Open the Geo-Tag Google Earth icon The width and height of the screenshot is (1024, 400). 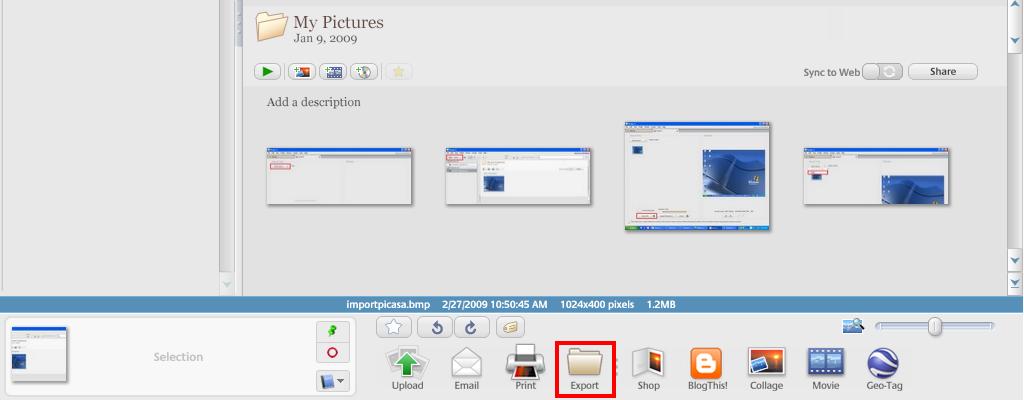point(883,362)
